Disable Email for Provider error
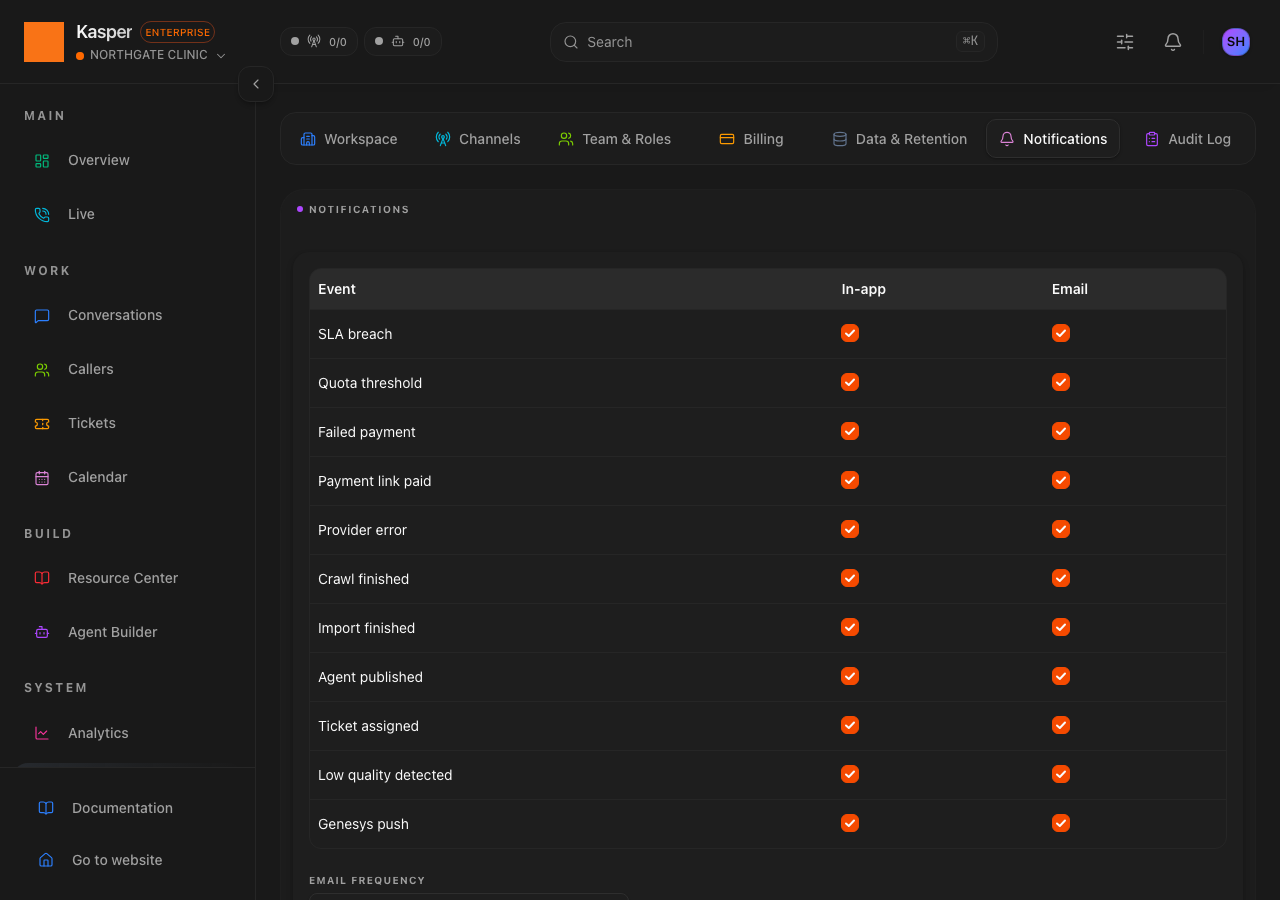The width and height of the screenshot is (1280, 900). pos(1061,529)
